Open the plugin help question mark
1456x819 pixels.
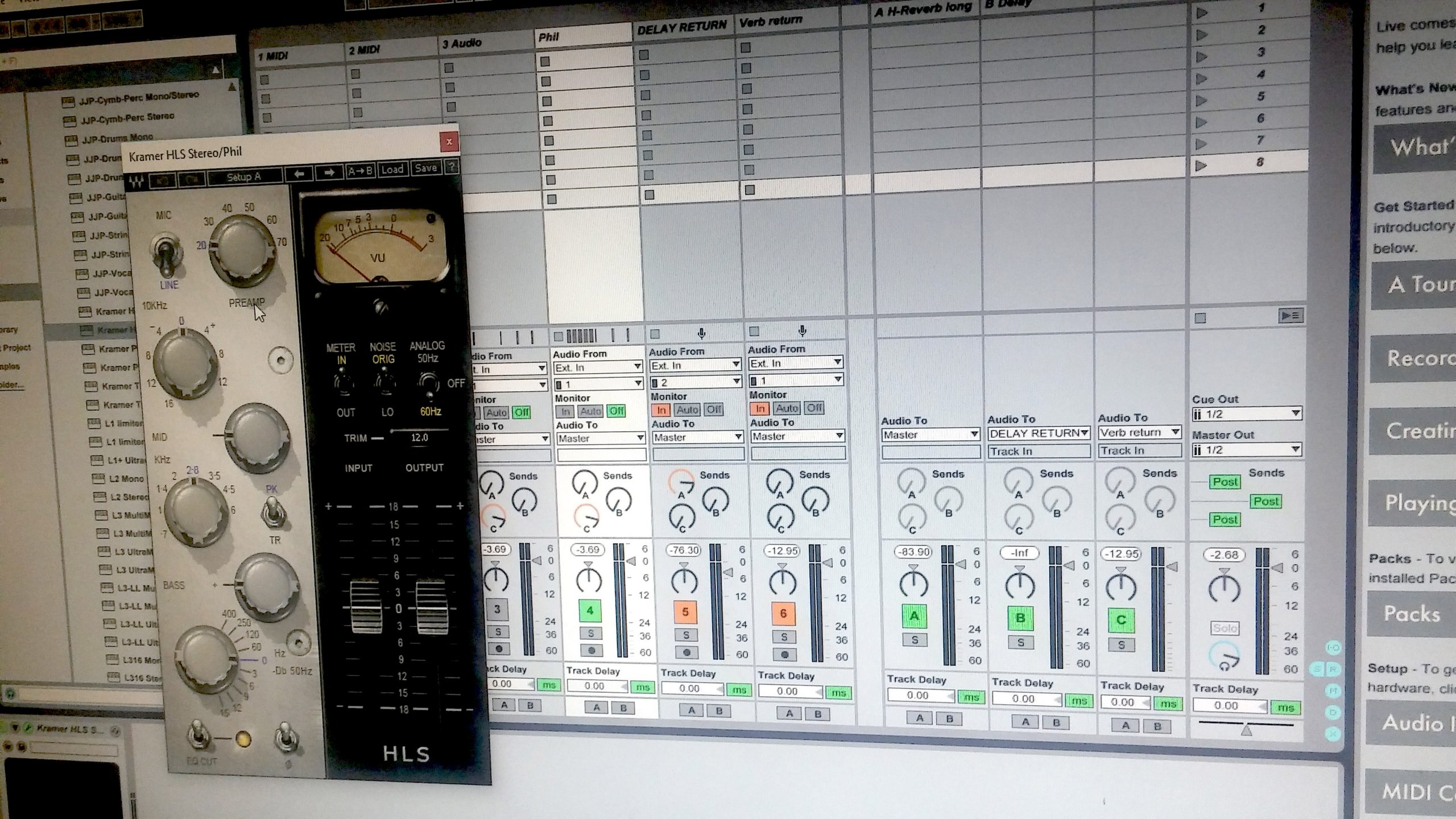[x=451, y=167]
